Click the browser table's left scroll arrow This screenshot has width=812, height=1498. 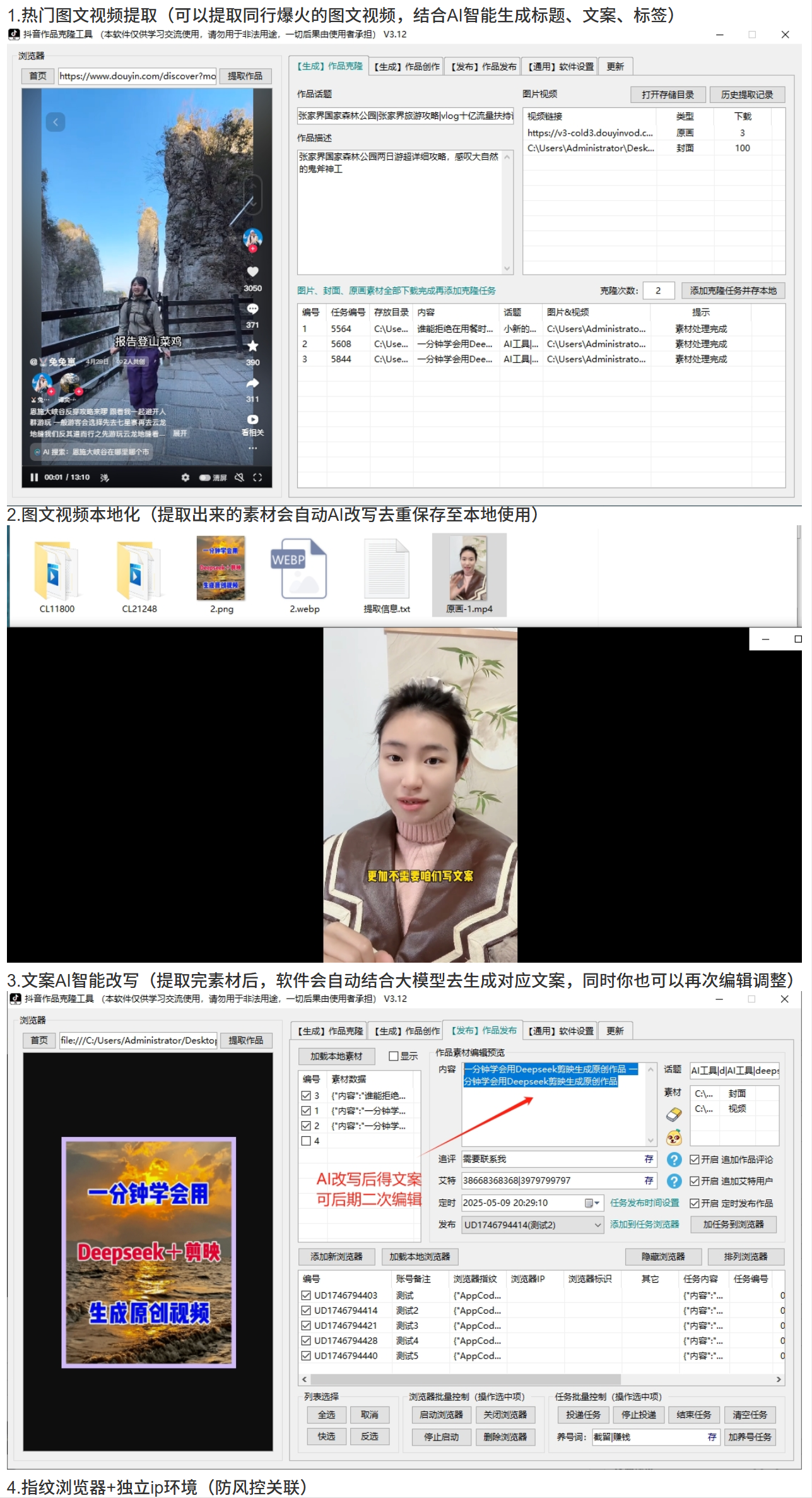[x=305, y=1379]
